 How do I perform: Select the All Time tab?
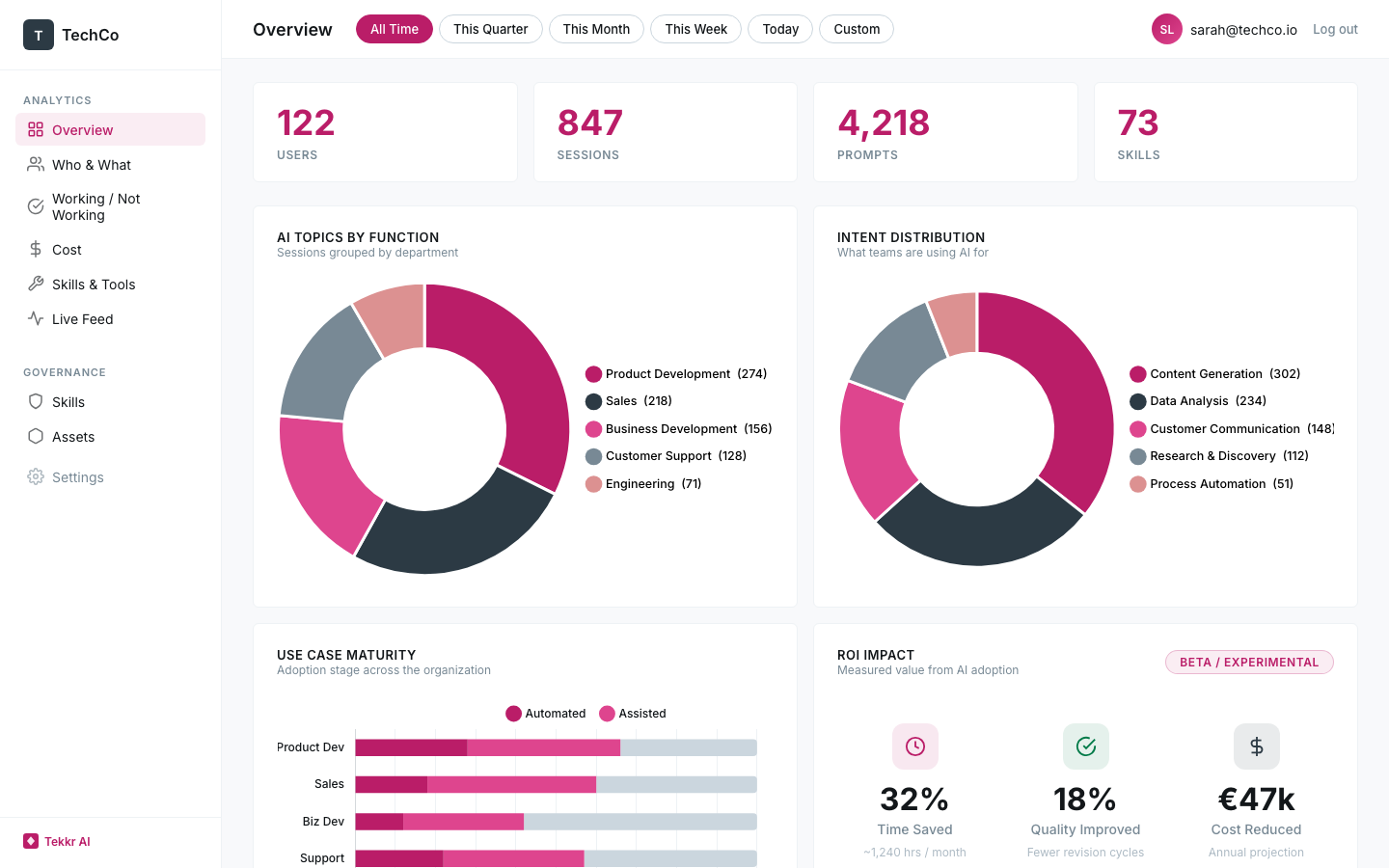394,29
